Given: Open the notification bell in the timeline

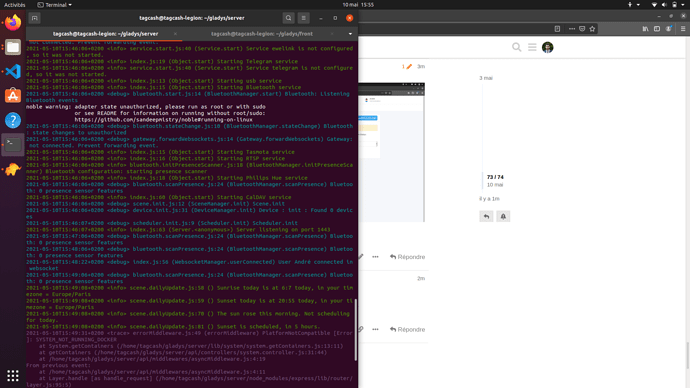Looking at the screenshot, I should click(x=503, y=216).
